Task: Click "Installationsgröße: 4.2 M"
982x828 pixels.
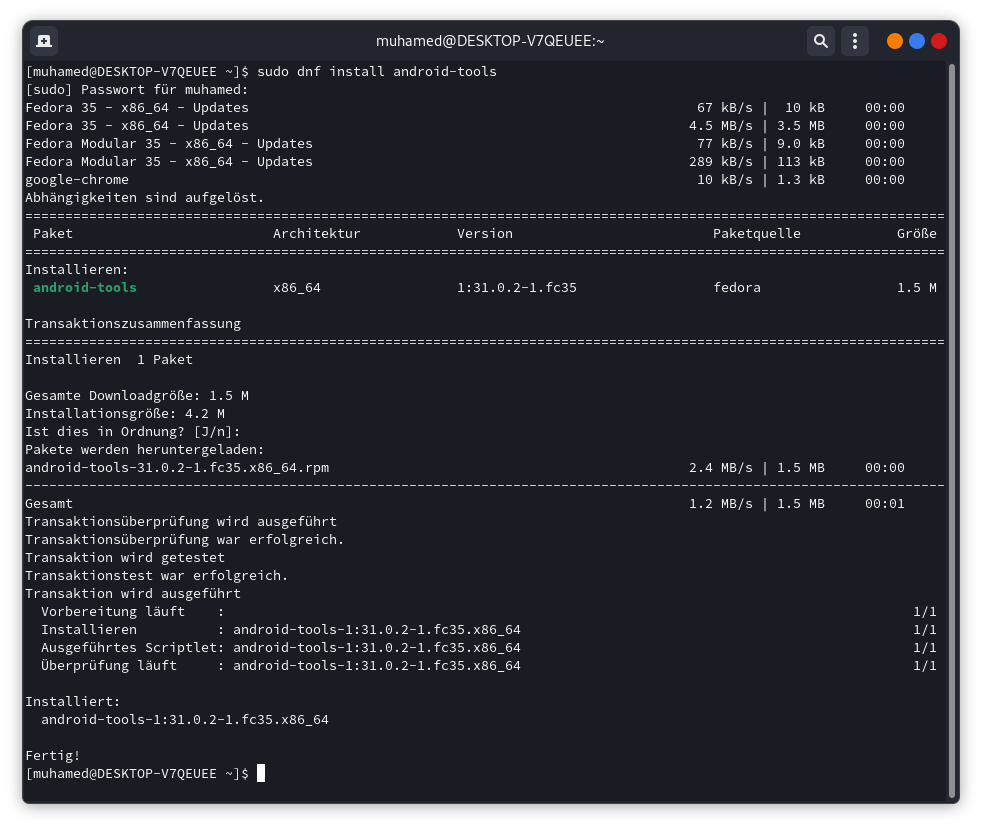Action: coord(125,414)
